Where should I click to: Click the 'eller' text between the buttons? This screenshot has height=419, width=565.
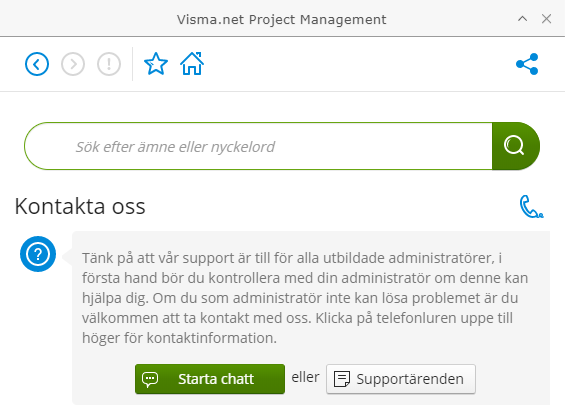pos(305,377)
